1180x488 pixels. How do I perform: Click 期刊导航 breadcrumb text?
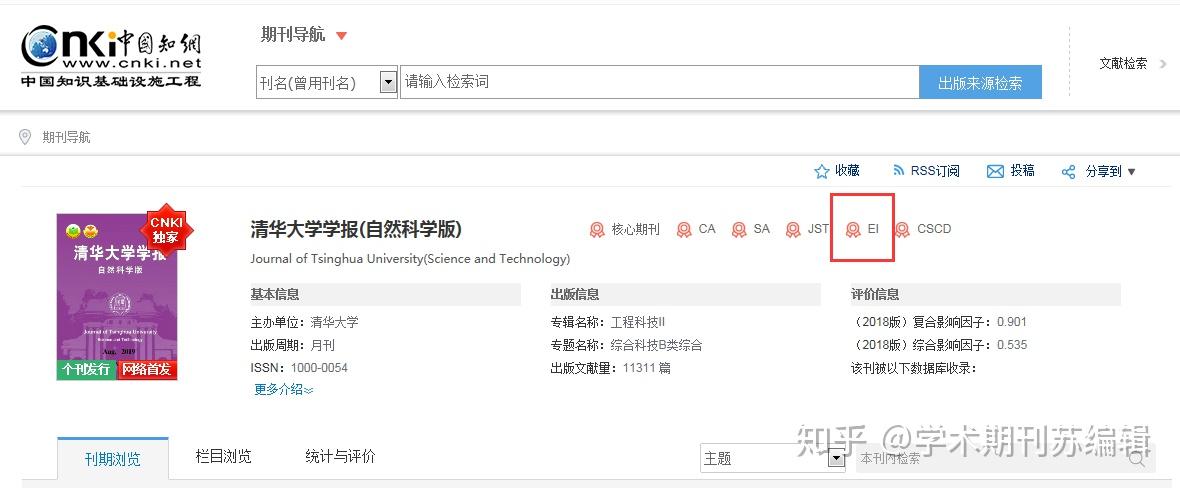click(66, 137)
